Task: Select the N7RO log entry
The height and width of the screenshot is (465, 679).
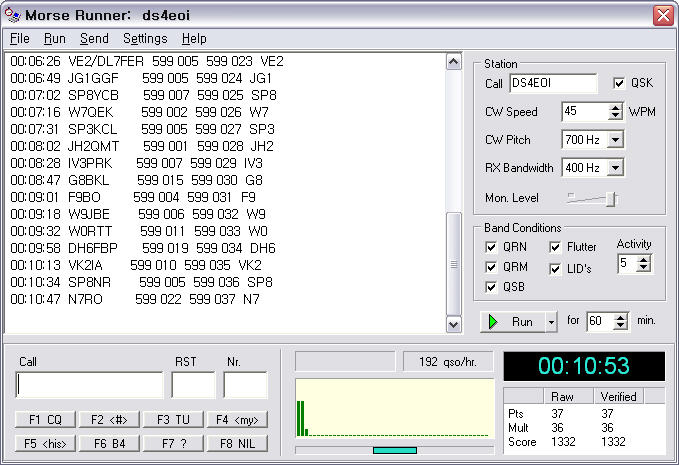Action: coord(135,299)
